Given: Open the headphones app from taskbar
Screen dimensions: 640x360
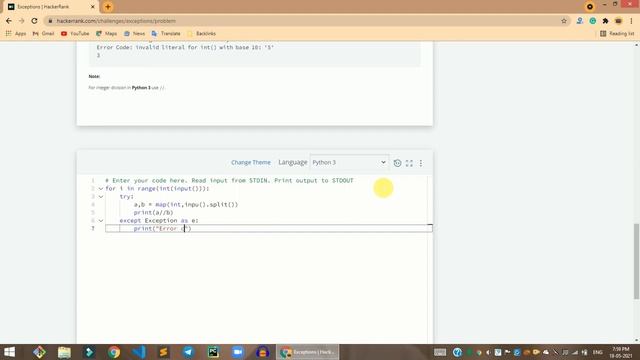Looking at the screenshot, I should tap(263, 352).
